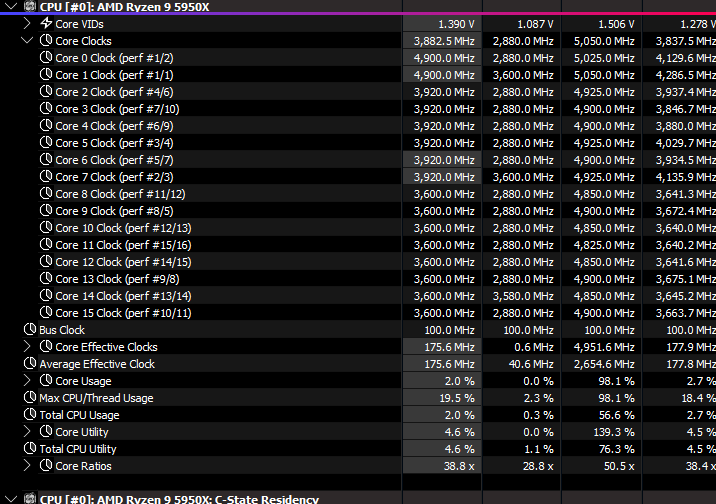Select the Total CPU Usage label

pyautogui.click(x=79, y=415)
